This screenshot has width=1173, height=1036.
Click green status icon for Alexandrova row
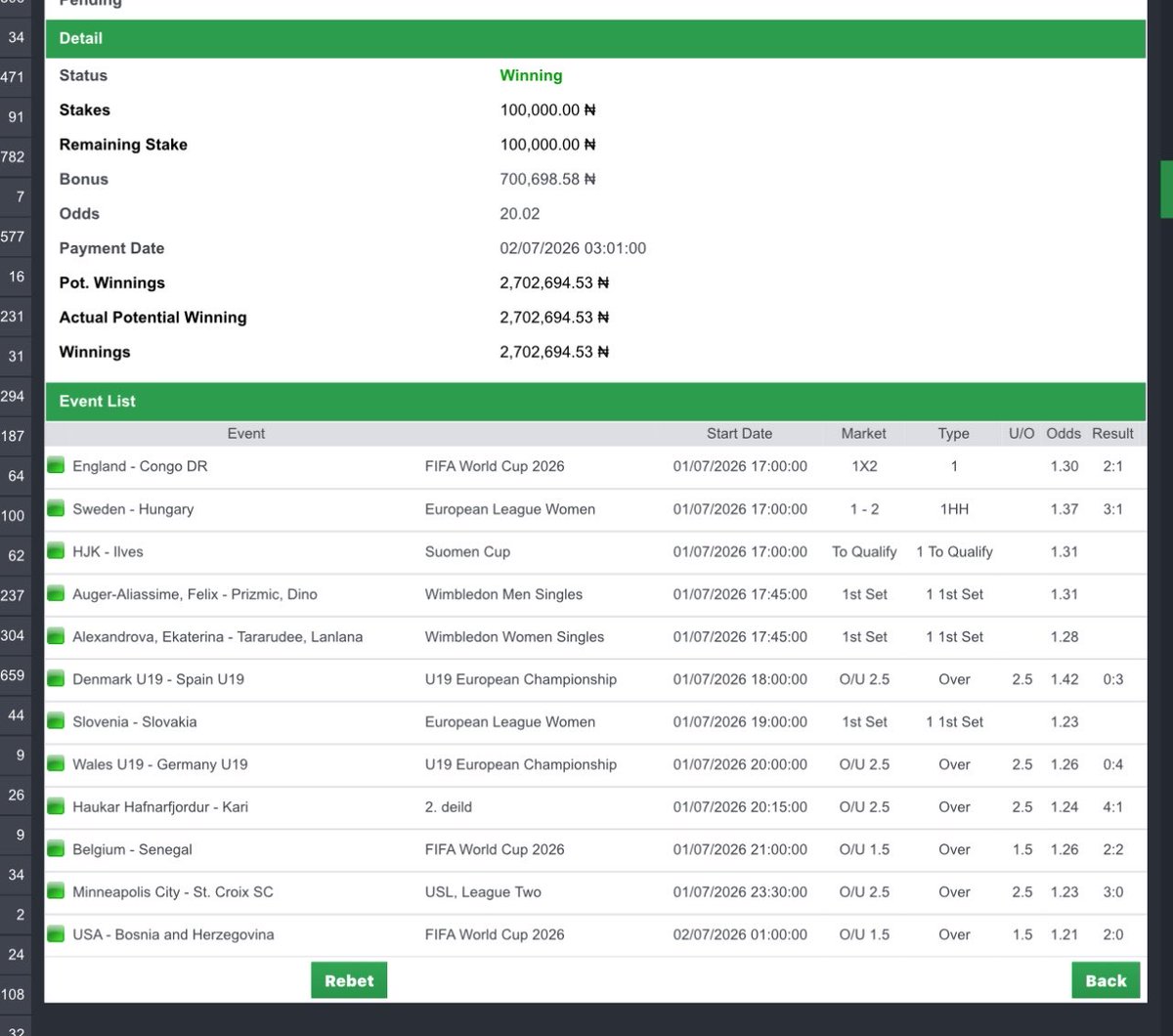(x=56, y=636)
